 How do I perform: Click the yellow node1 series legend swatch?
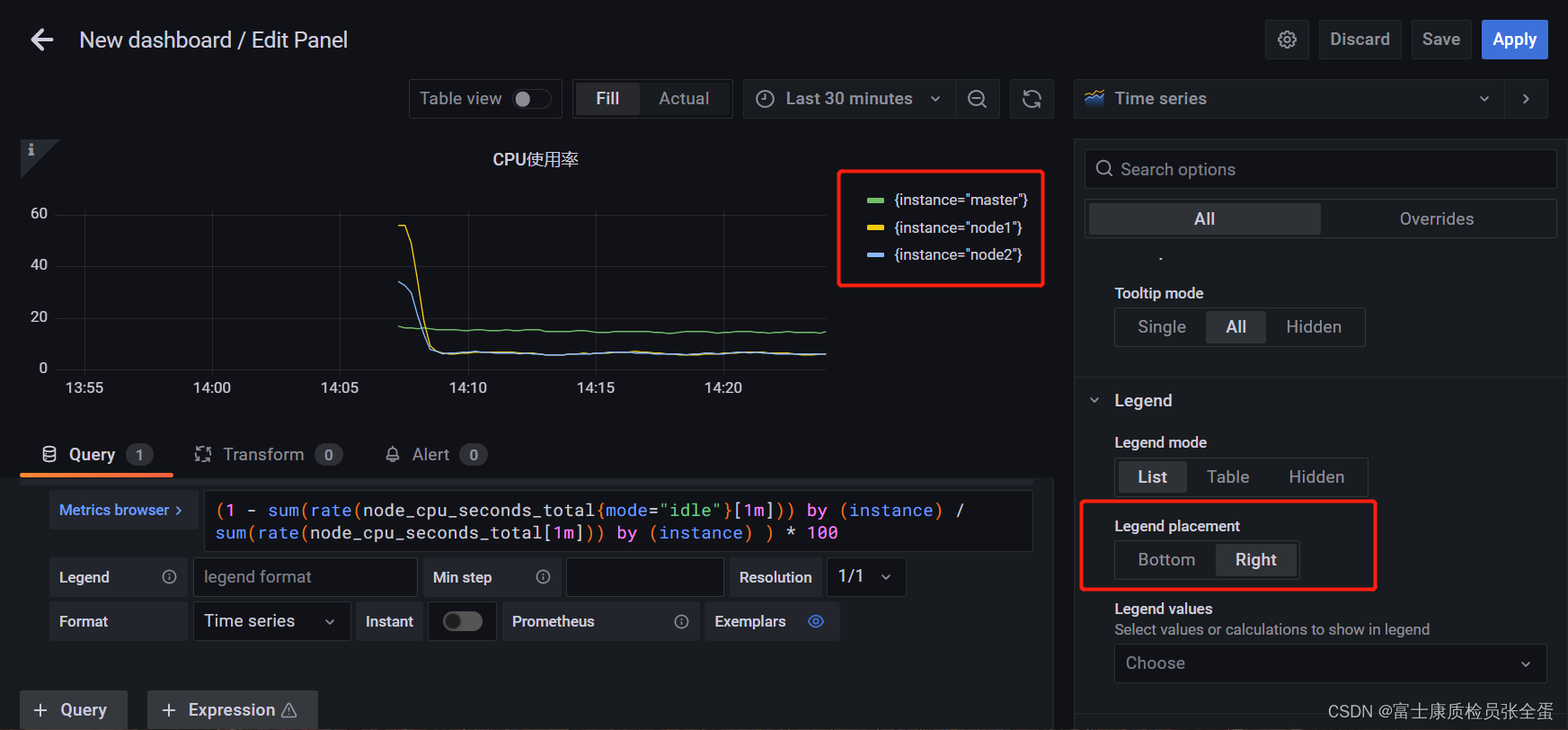pyautogui.click(x=875, y=228)
